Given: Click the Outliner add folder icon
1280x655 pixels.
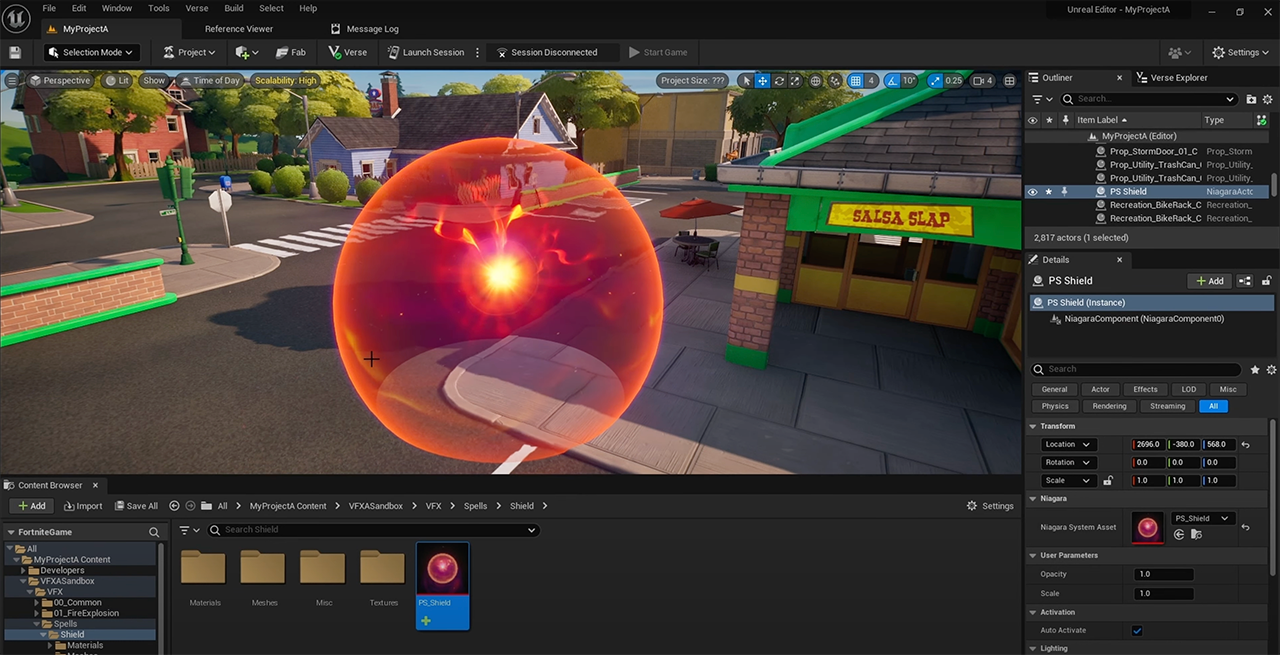Looking at the screenshot, I should tap(1251, 99).
